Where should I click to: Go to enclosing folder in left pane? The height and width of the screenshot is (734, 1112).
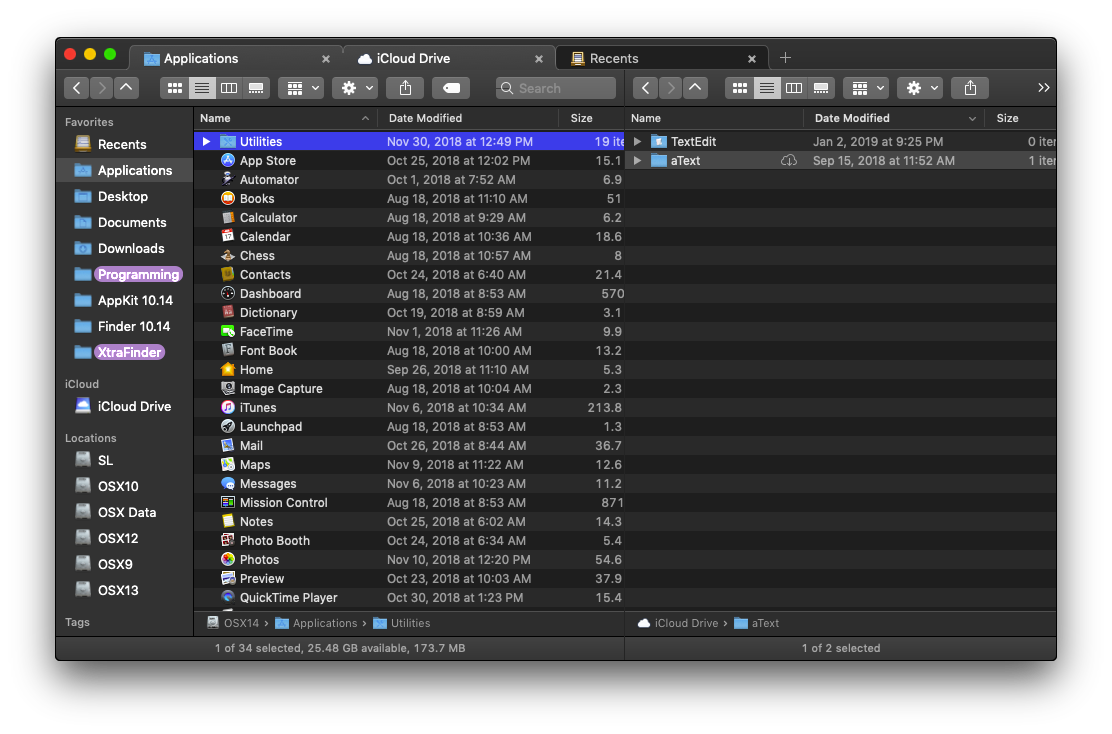(126, 88)
